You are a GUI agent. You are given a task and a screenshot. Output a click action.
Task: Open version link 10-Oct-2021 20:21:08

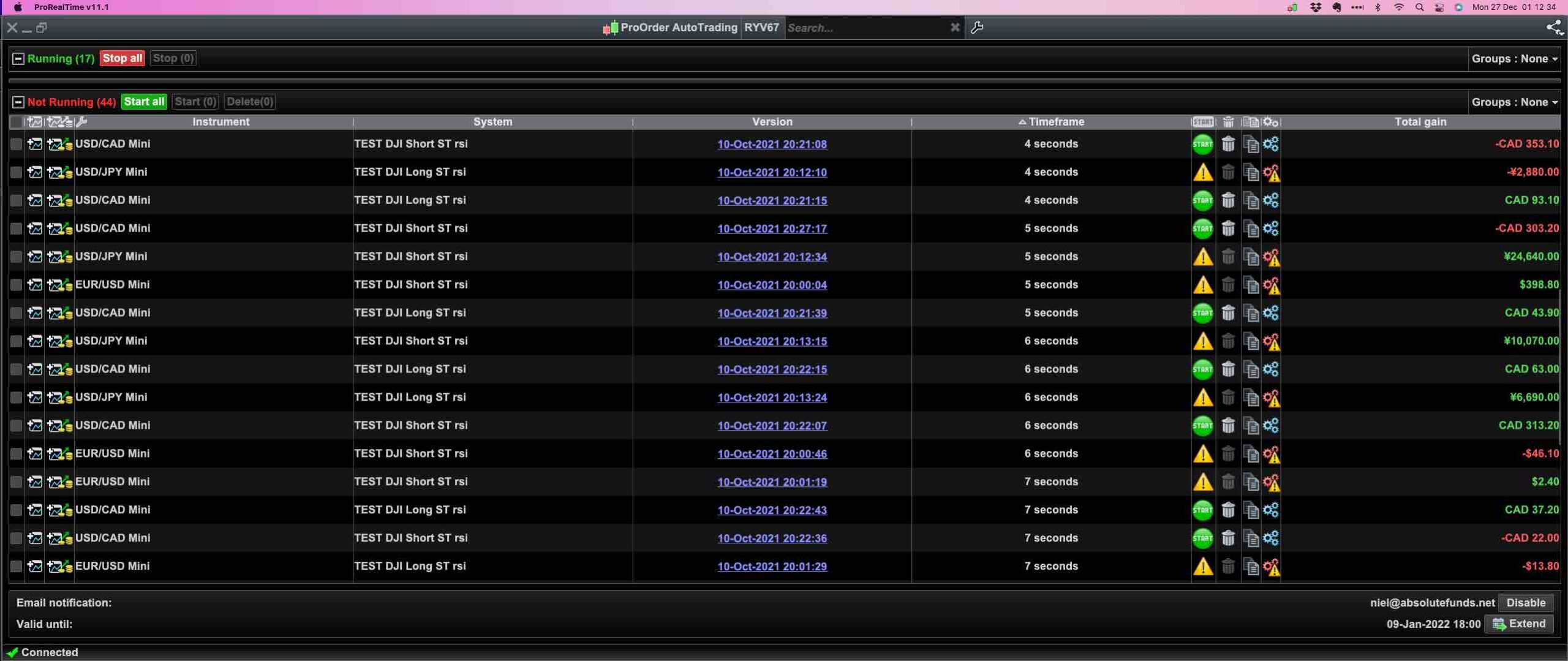tap(772, 145)
